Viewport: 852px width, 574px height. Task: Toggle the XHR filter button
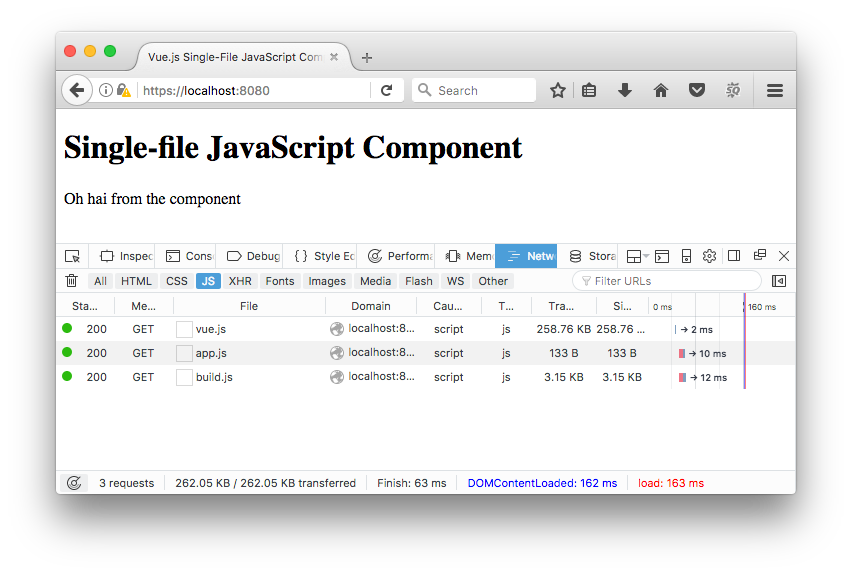click(x=240, y=281)
